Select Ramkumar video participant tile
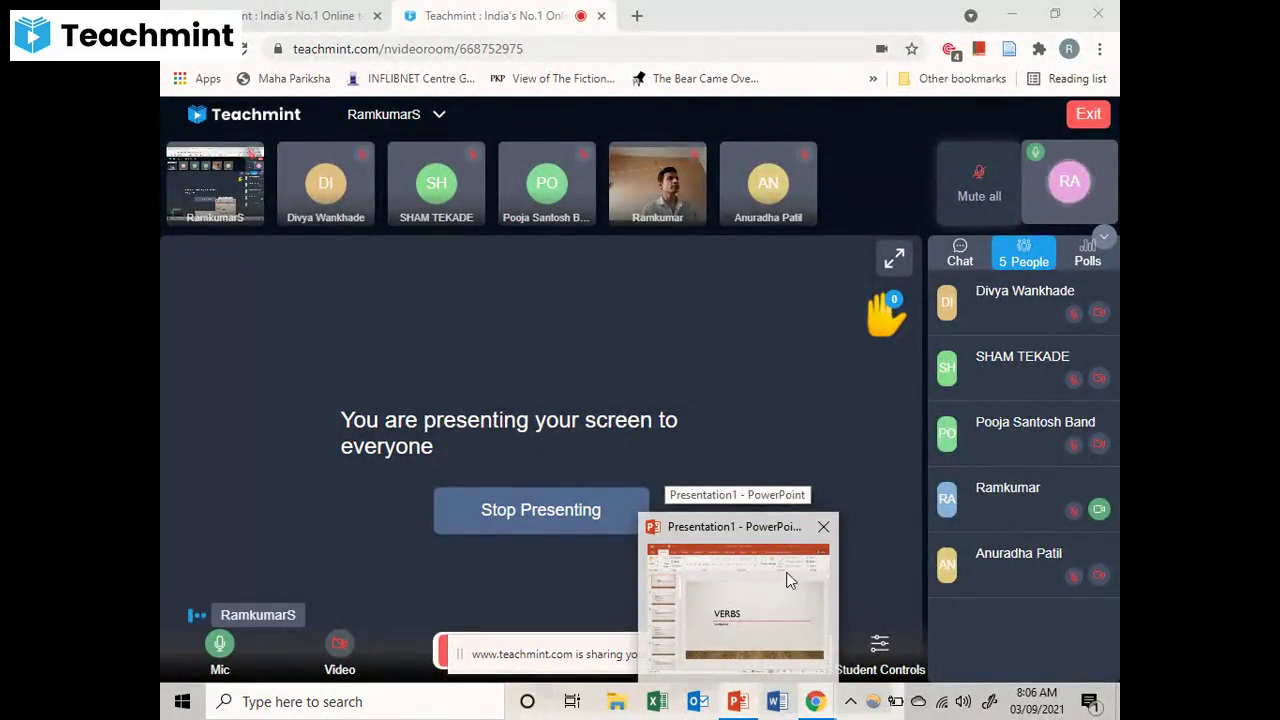This screenshot has width=1280, height=720. (657, 184)
